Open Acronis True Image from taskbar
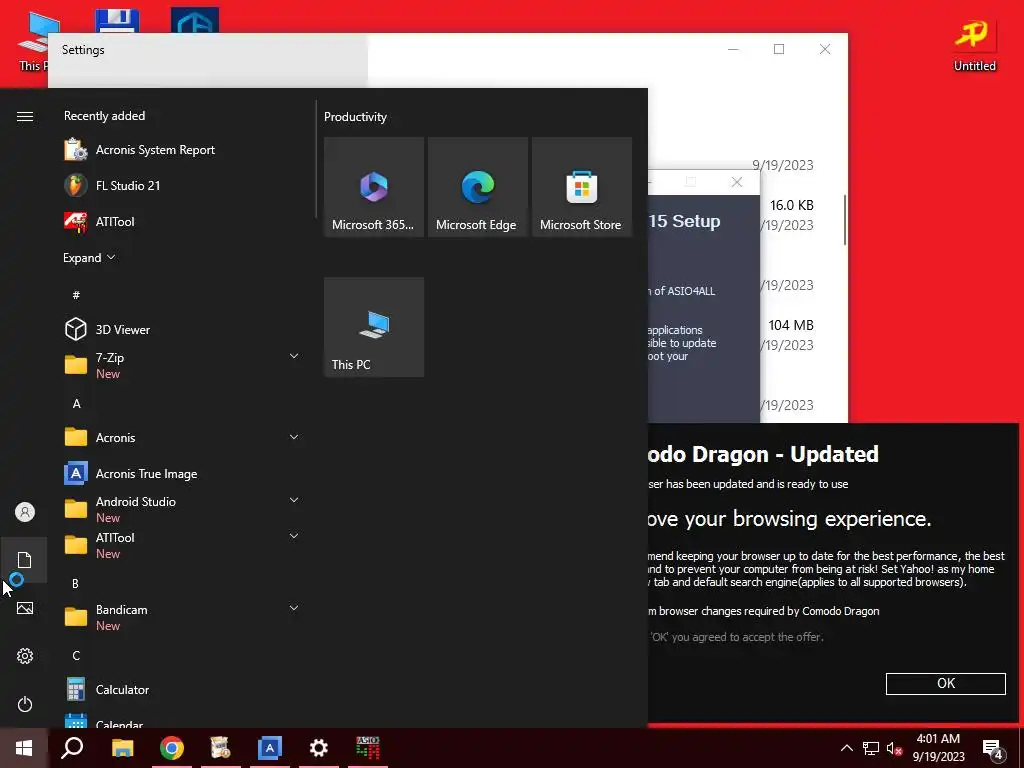This screenshot has width=1024, height=768. point(270,748)
